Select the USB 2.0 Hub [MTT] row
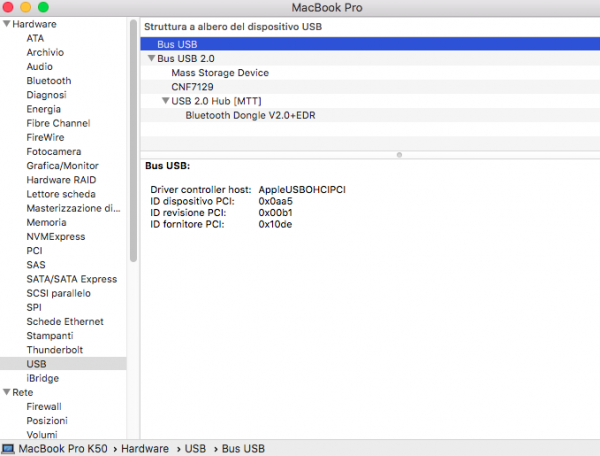The width and height of the screenshot is (600, 456). coord(370,101)
